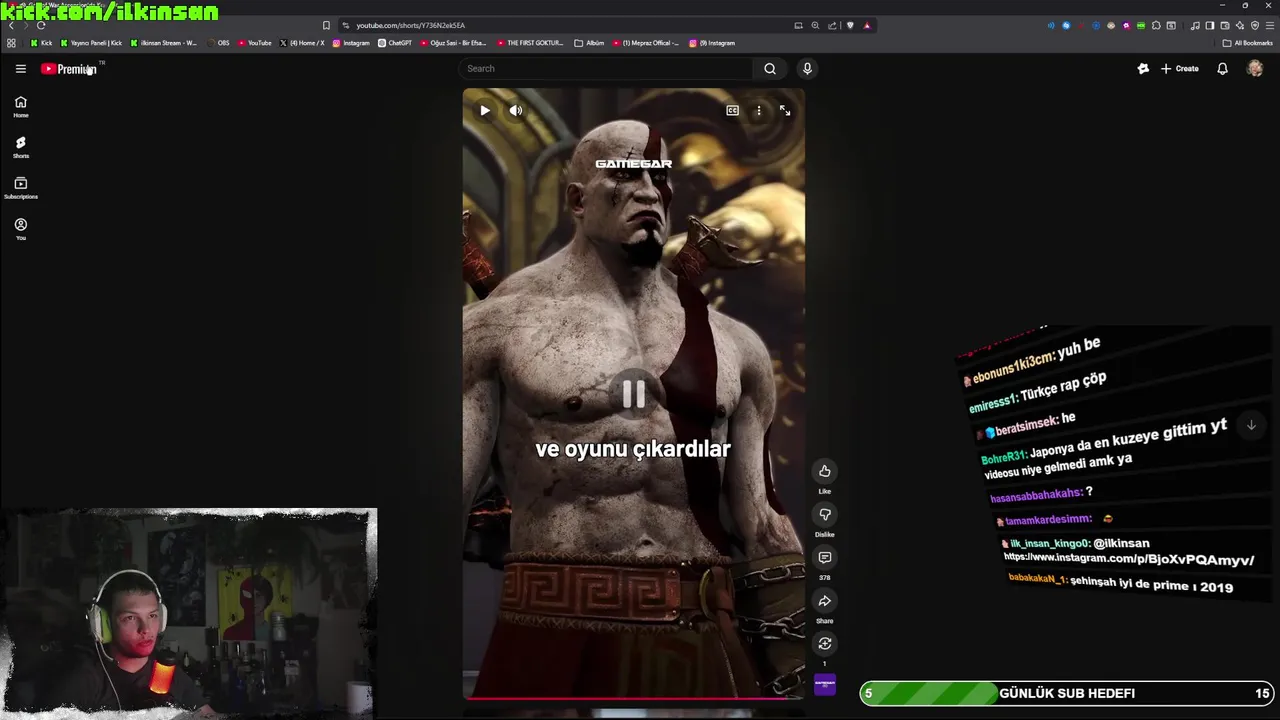This screenshot has height=720, width=1280.
Task: Click the Remix icon below Share
Action: click(x=825, y=643)
